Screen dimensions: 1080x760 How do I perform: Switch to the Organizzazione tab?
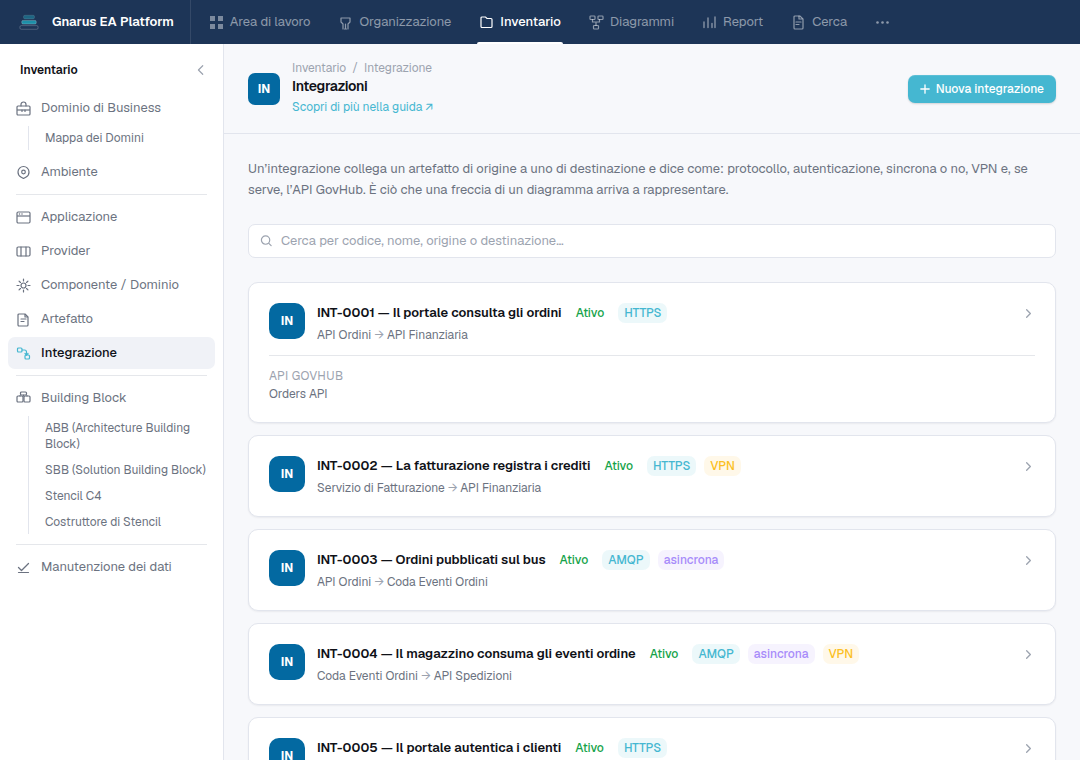[395, 22]
